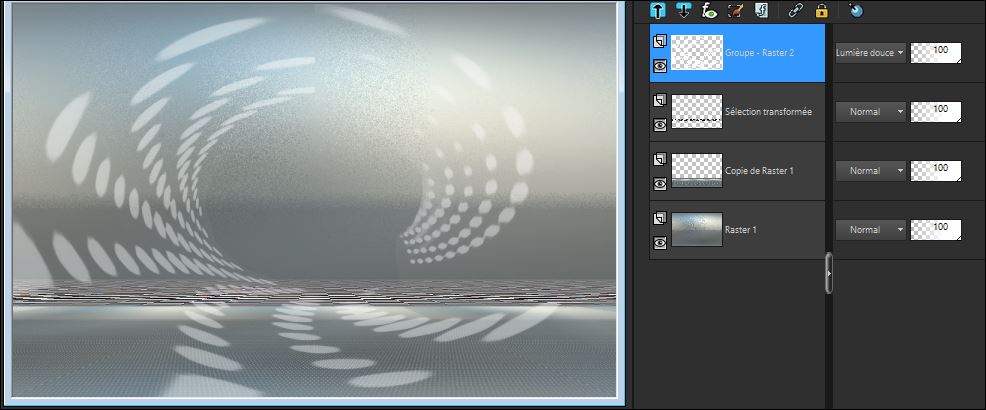Open blend mode dropdown for Raster 1

click(870, 230)
